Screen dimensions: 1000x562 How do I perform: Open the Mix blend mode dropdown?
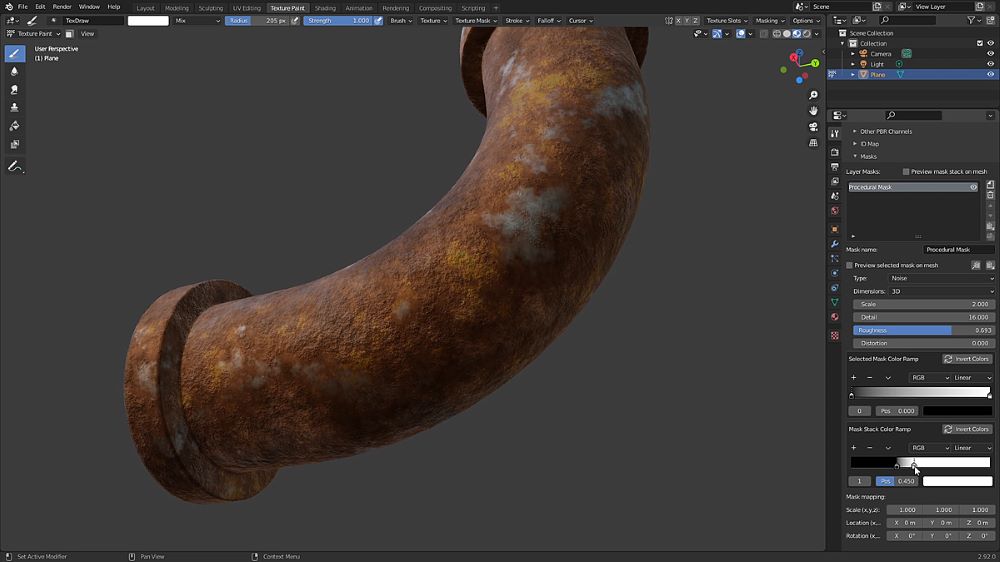[198, 20]
